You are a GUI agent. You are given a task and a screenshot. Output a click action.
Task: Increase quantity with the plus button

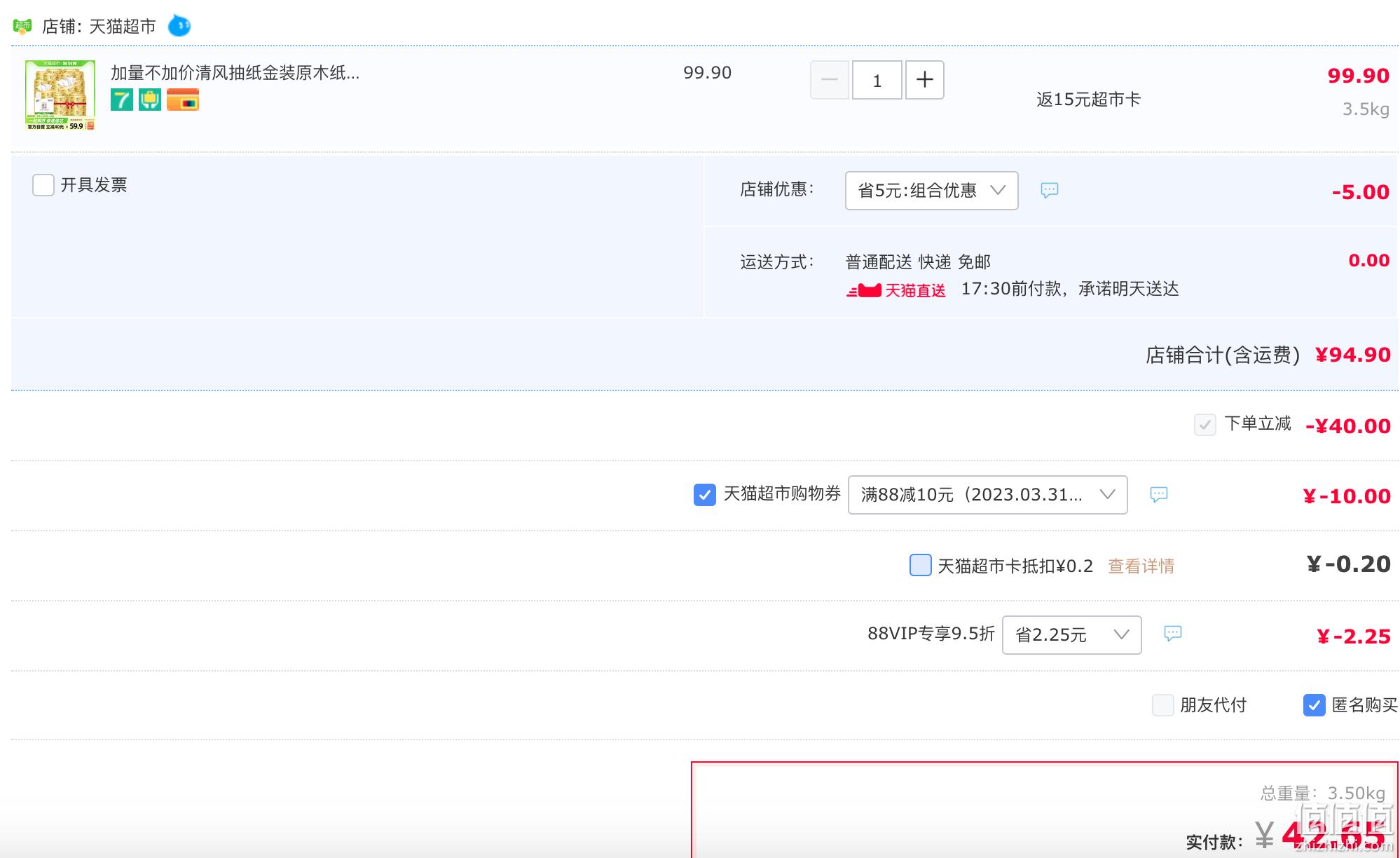click(x=925, y=80)
